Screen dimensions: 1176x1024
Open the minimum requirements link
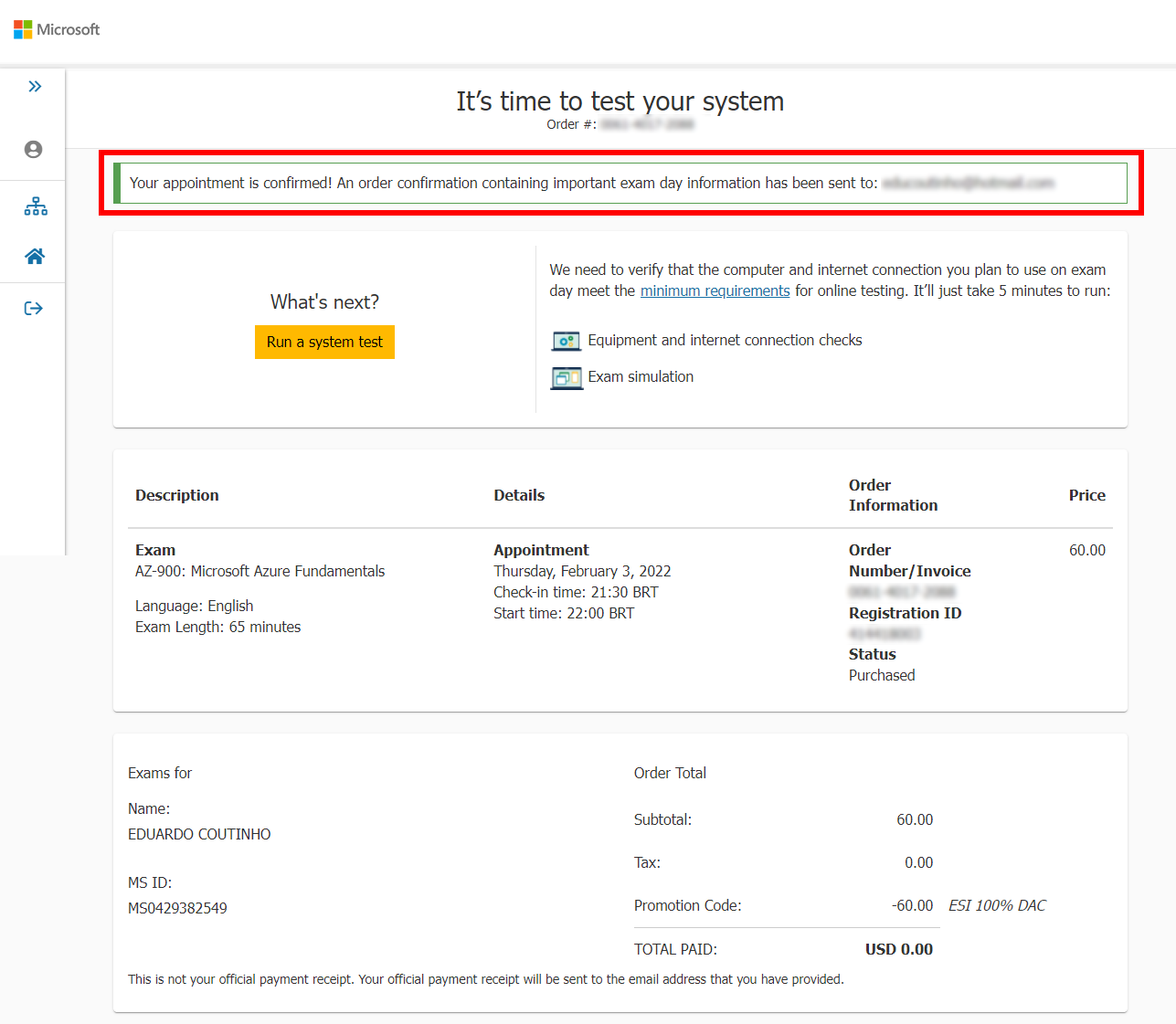click(x=715, y=290)
